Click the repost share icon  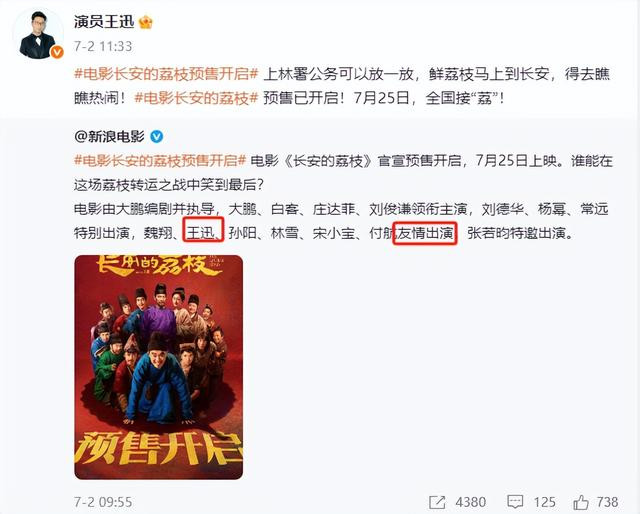(x=438, y=502)
